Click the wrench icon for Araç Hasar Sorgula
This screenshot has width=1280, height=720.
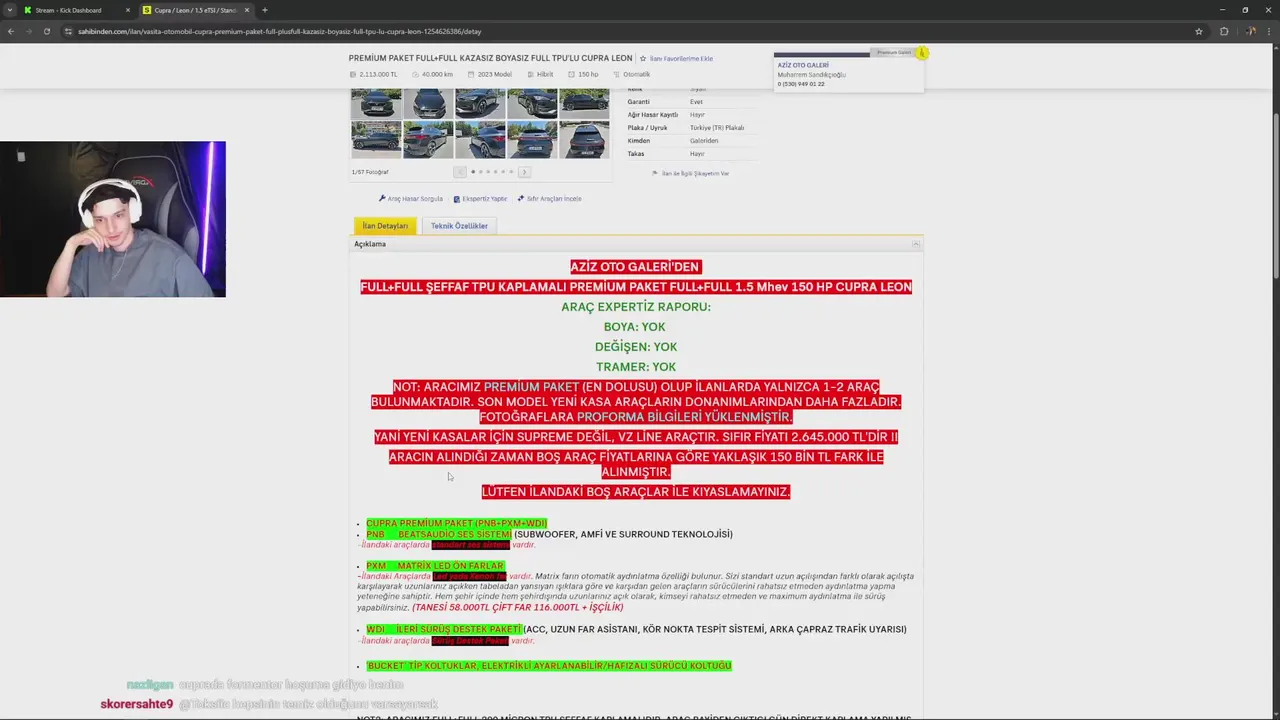click(382, 199)
